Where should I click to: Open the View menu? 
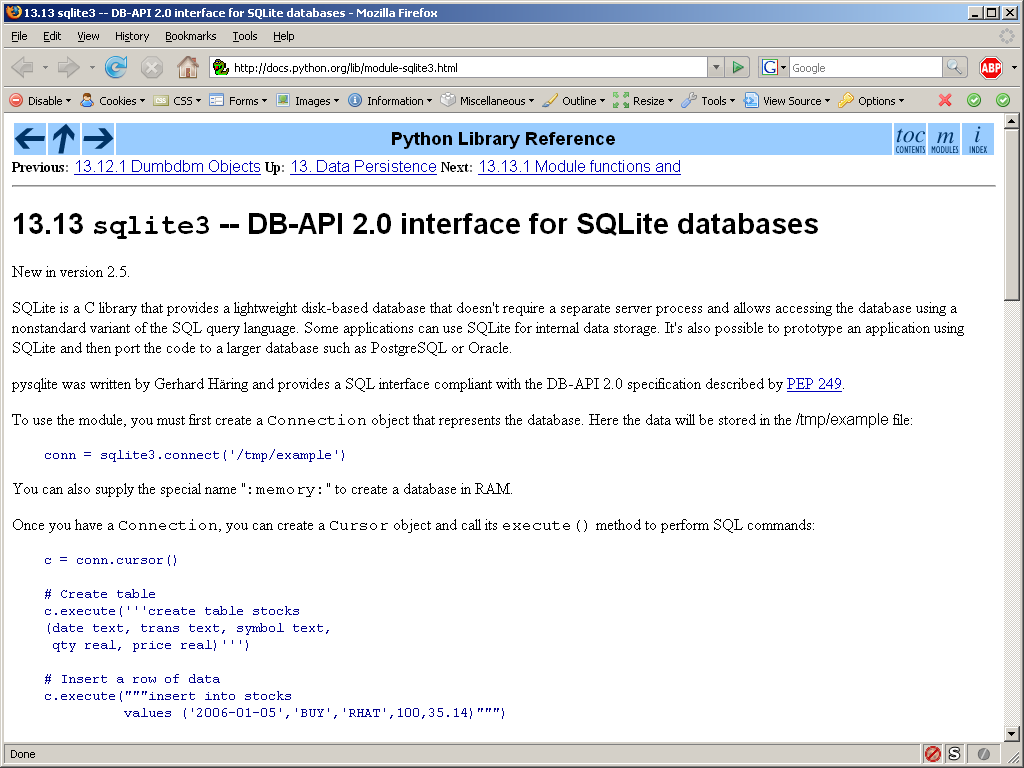click(88, 36)
